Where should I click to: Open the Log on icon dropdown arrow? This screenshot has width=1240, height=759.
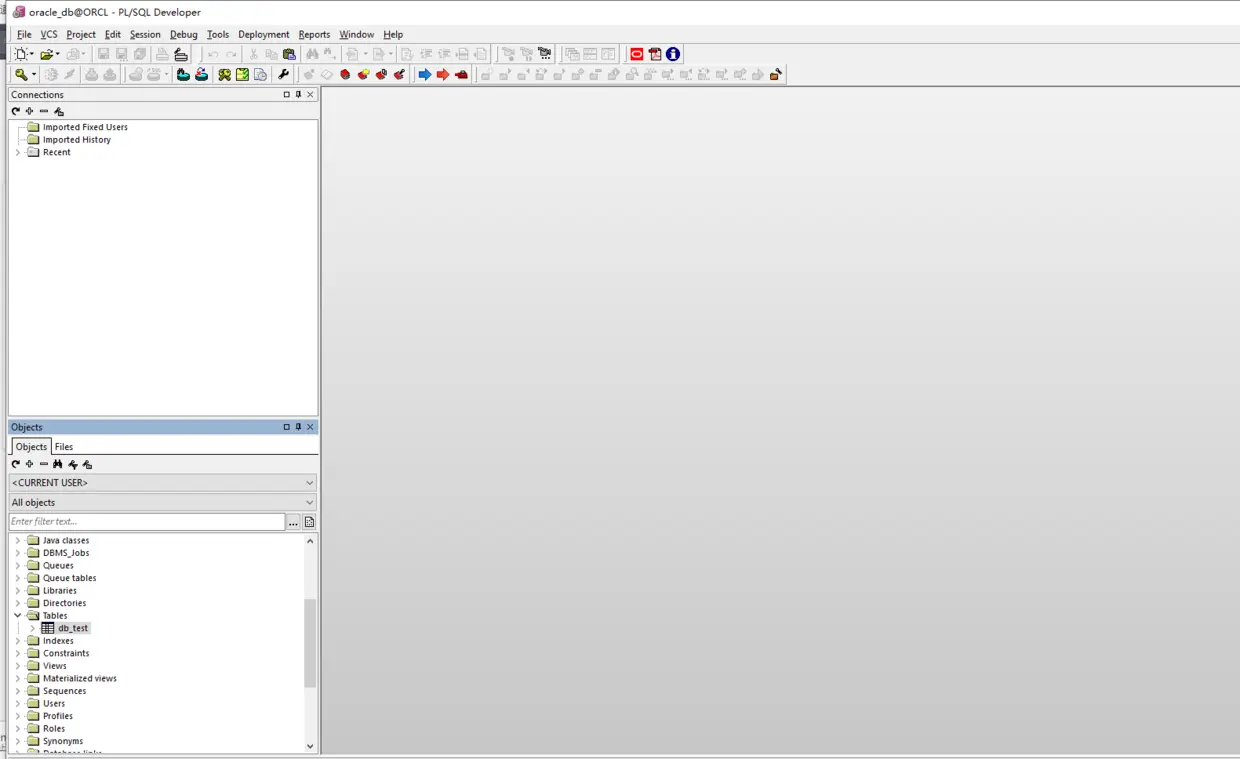point(34,74)
